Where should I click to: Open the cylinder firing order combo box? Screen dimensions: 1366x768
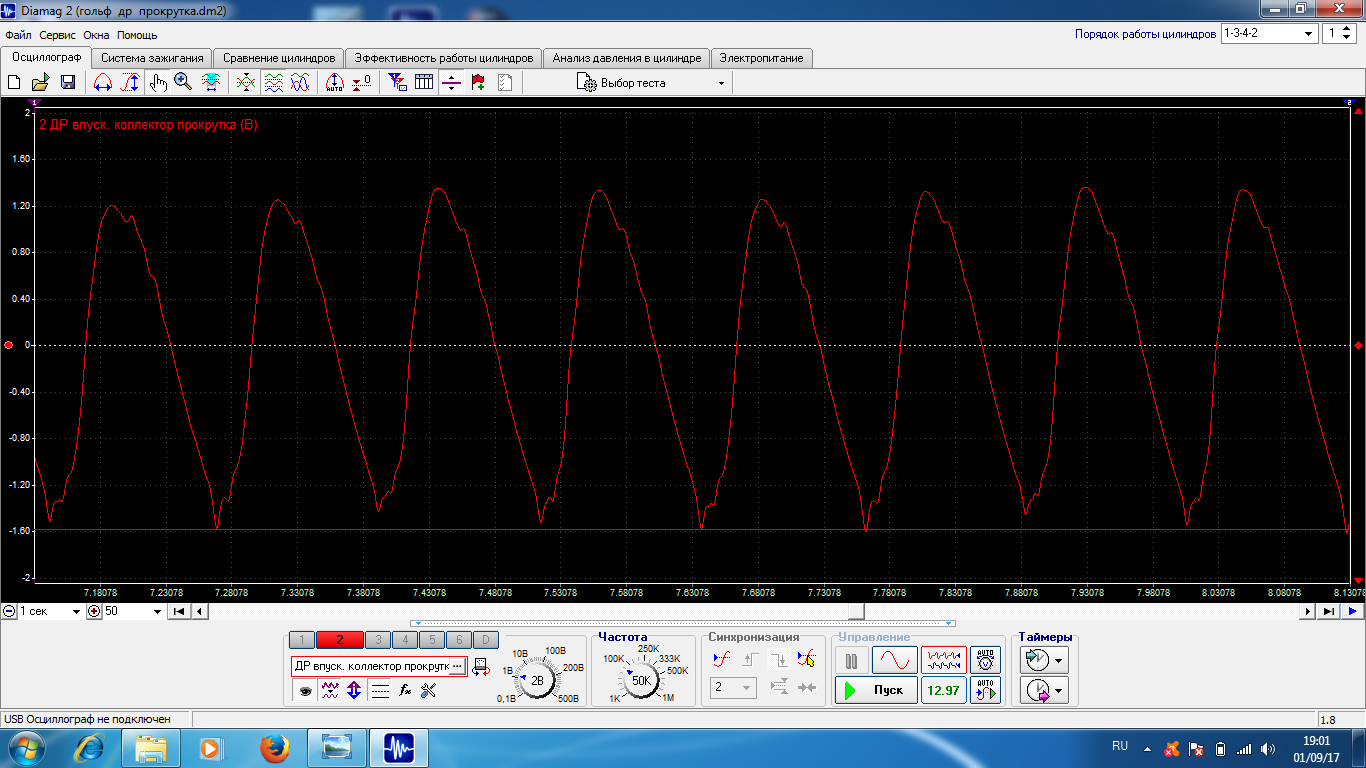[1269, 33]
